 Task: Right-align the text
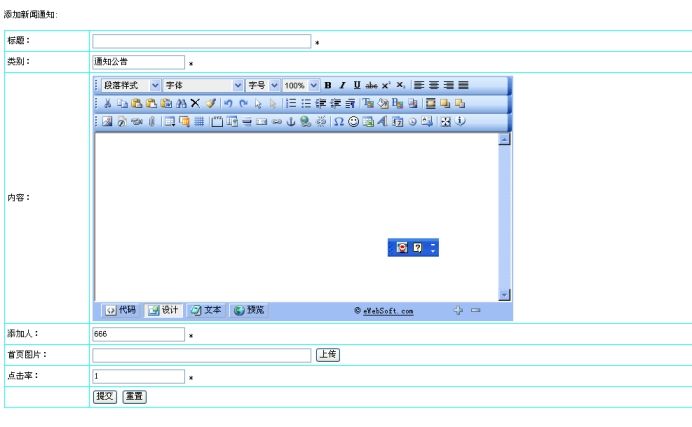(448, 85)
